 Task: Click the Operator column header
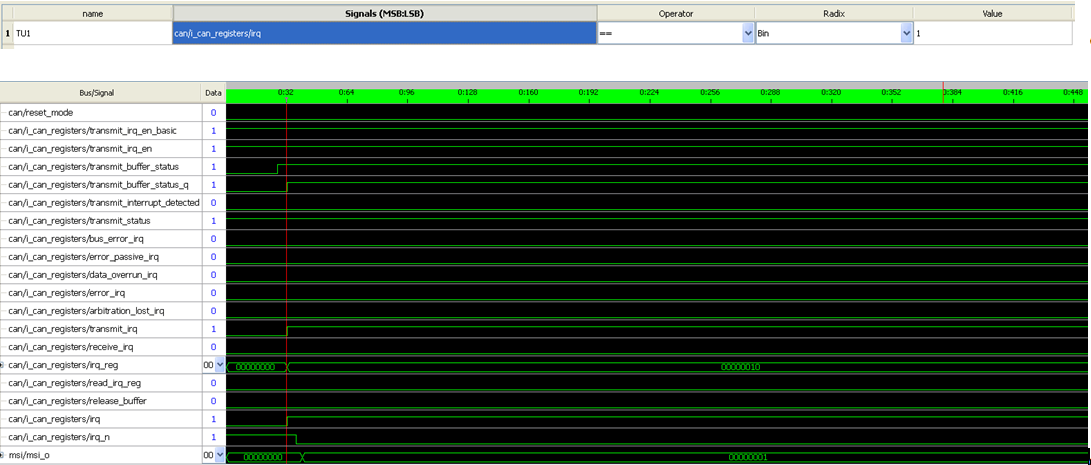pos(676,13)
